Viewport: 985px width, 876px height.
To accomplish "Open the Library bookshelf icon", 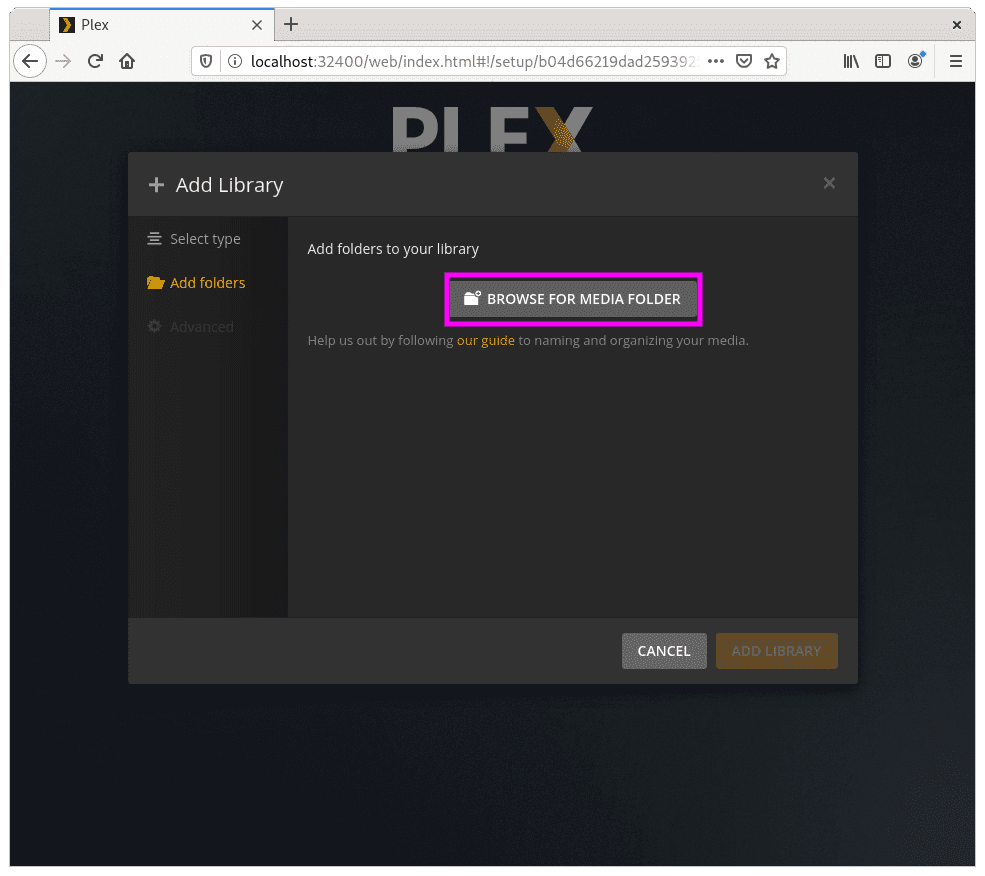I will pos(851,61).
